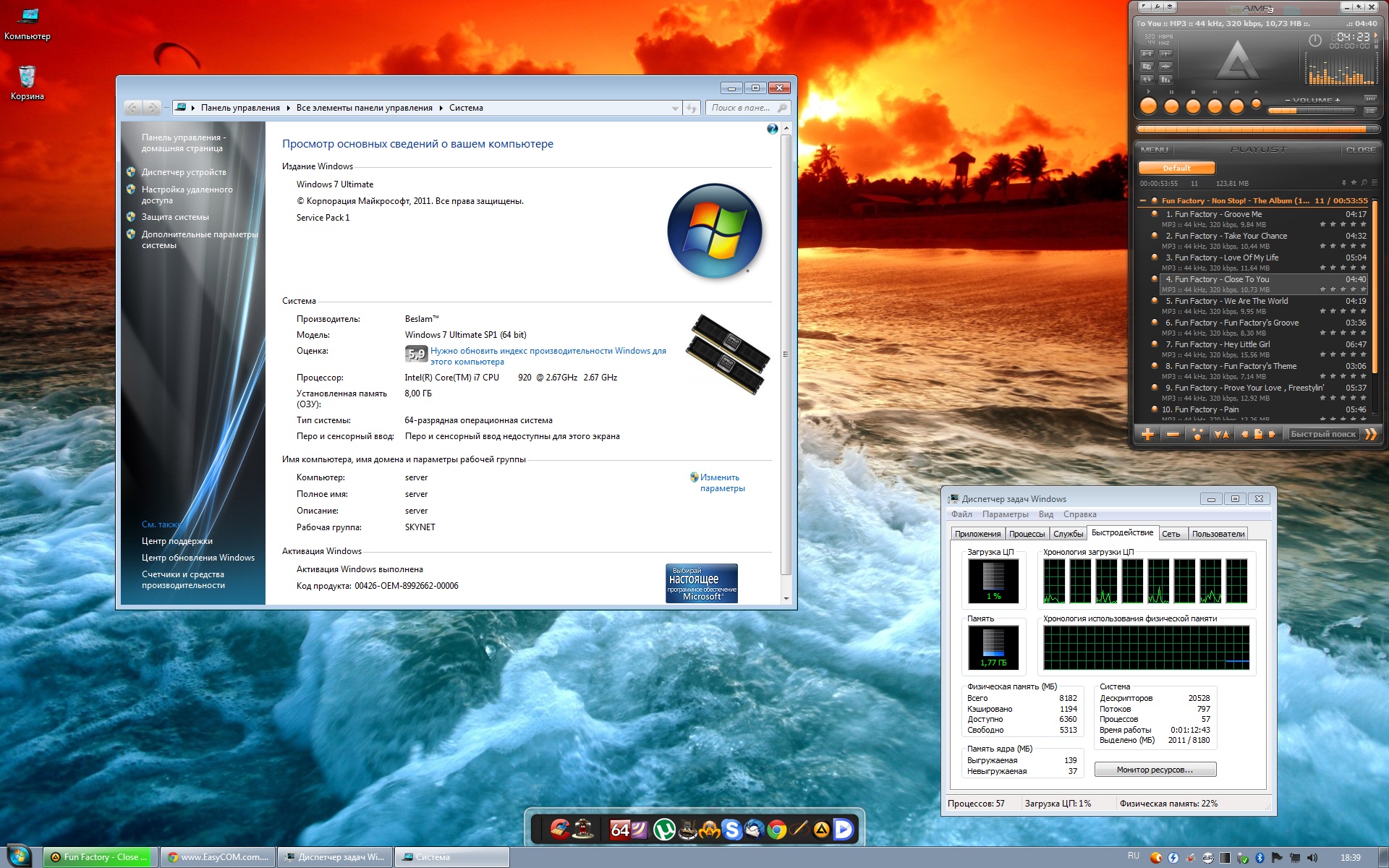The image size is (1389, 868).
Task: Open Дополнительные параметры системы
Action: [199, 239]
